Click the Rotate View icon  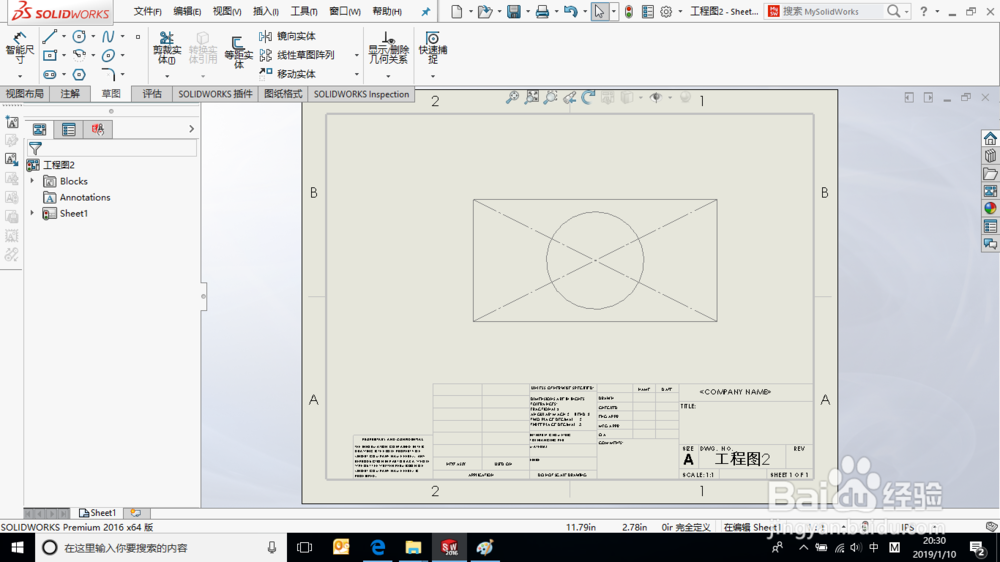(x=589, y=98)
